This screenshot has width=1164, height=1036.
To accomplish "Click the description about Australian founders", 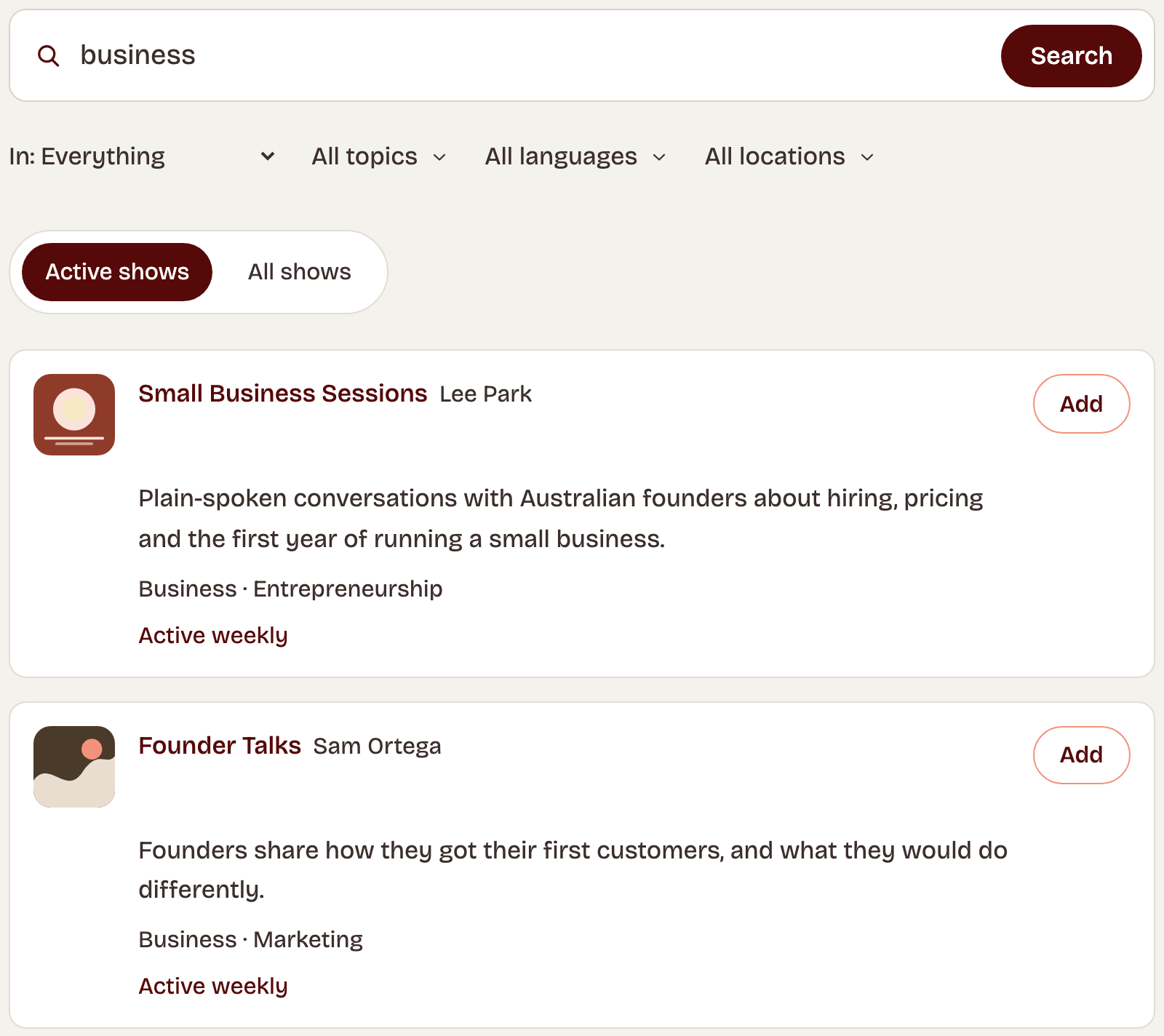I will click(x=560, y=518).
